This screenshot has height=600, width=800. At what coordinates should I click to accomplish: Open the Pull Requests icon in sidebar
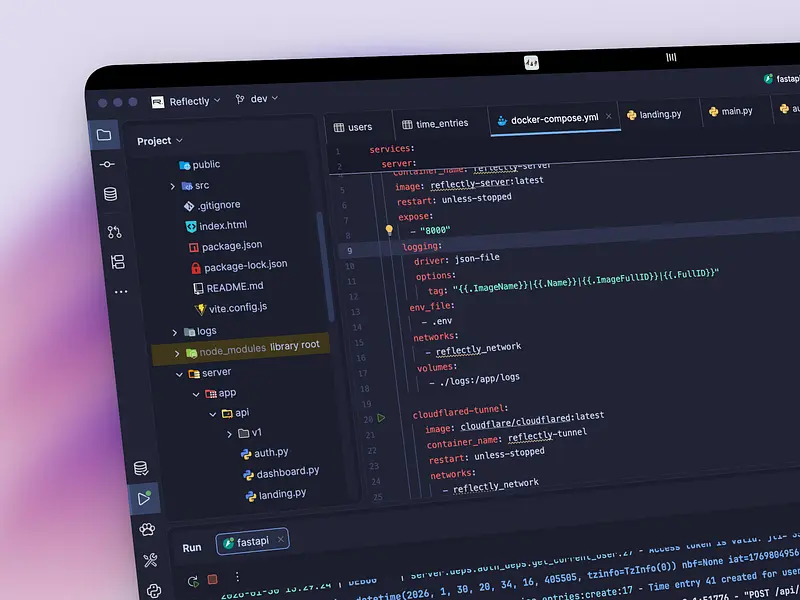tap(114, 231)
